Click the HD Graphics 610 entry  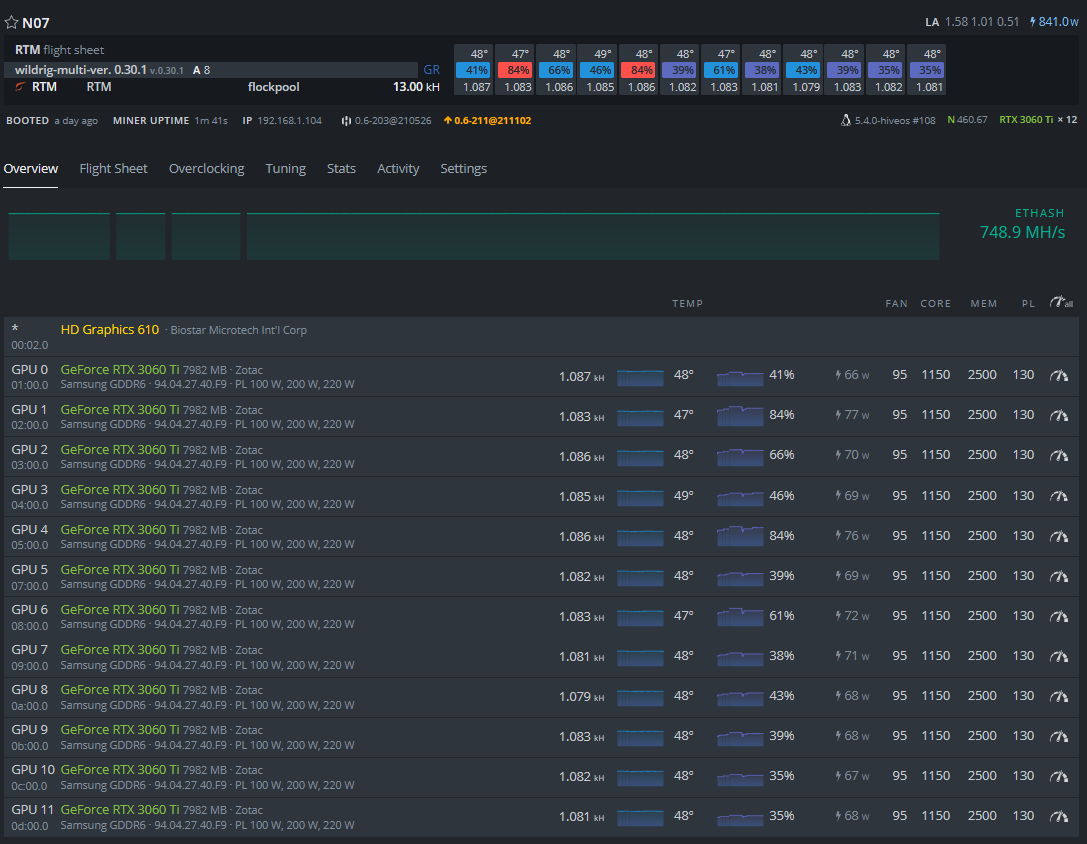click(110, 329)
